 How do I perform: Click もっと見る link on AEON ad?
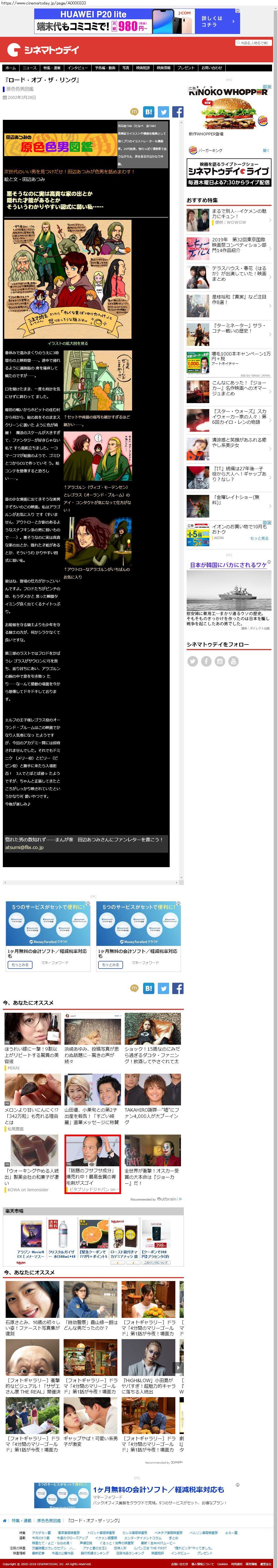259,538
